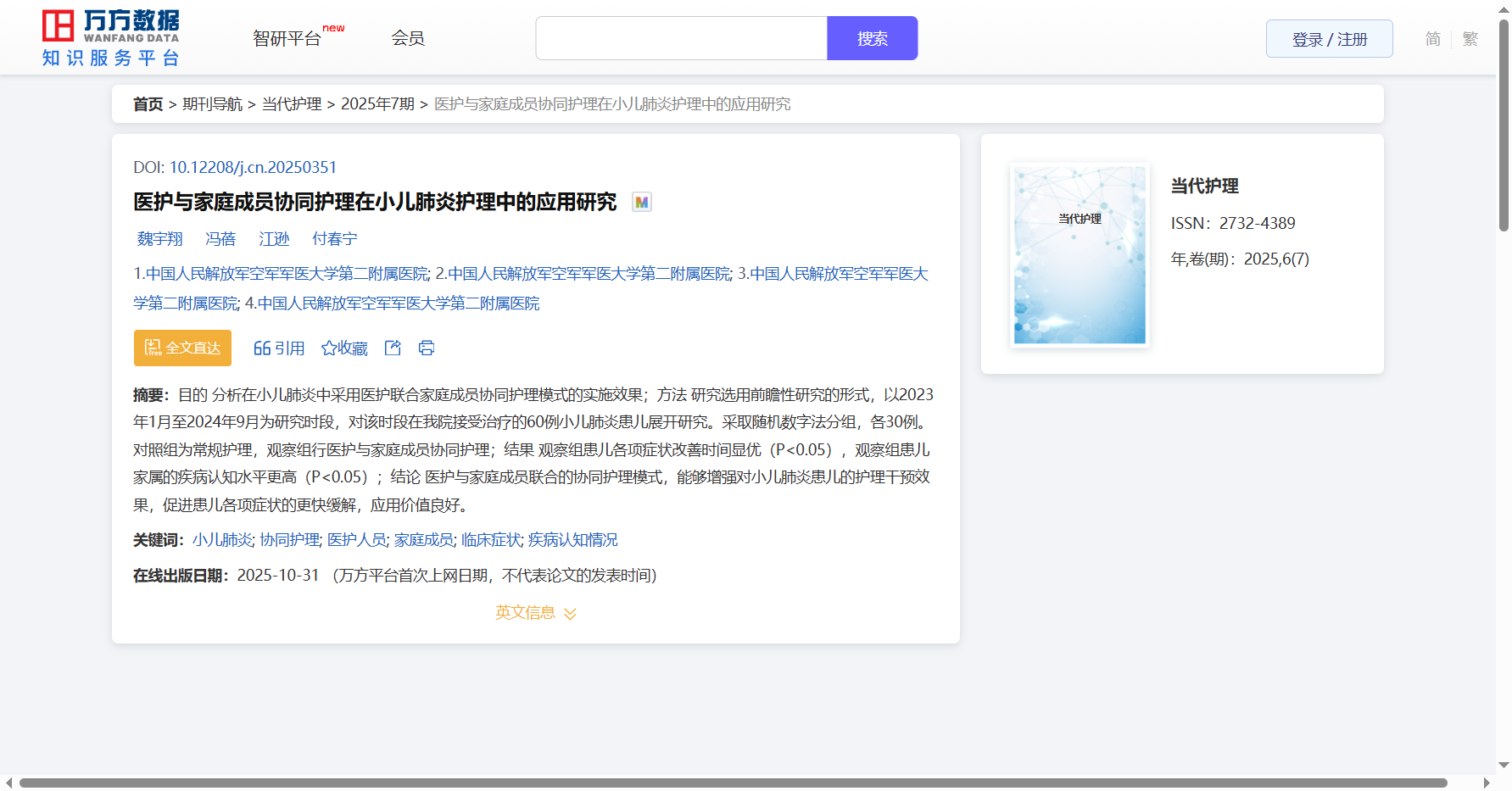Click the 收藏 star icon
Image resolution: width=1512 pixels, height=791 pixels.
click(329, 348)
